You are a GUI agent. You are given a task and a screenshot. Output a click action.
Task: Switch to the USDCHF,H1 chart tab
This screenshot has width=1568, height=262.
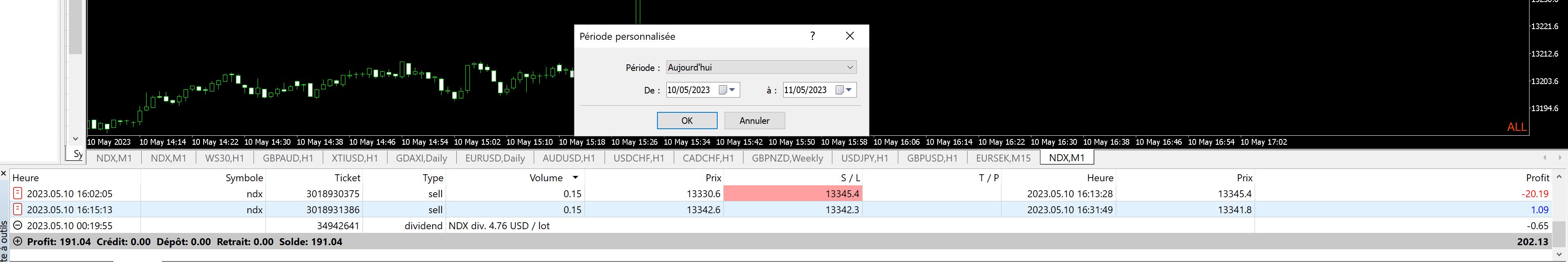tap(639, 158)
